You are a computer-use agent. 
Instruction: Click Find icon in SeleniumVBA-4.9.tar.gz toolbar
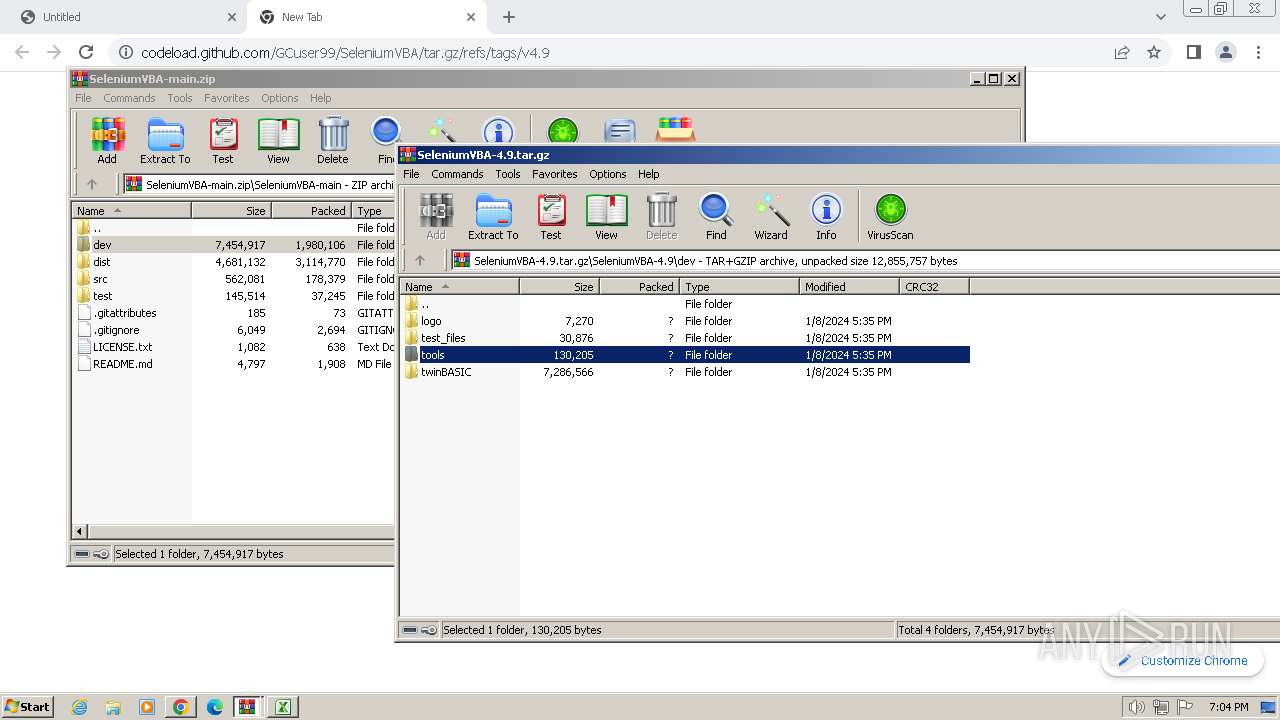(716, 217)
